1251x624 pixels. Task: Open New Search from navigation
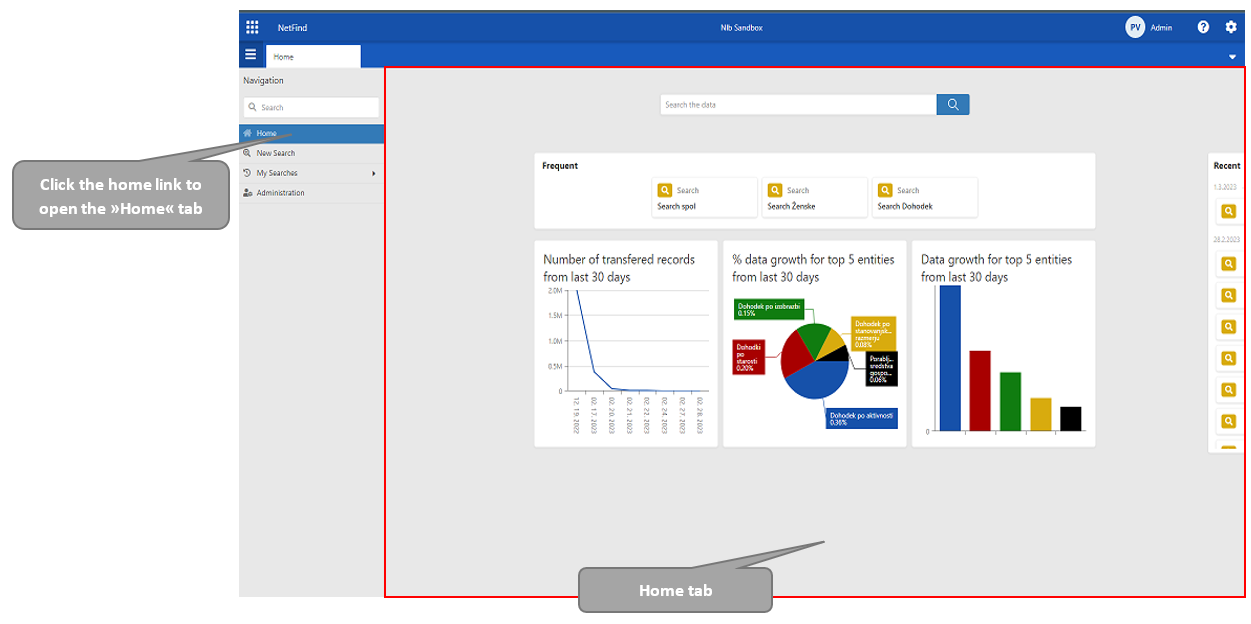pos(275,153)
